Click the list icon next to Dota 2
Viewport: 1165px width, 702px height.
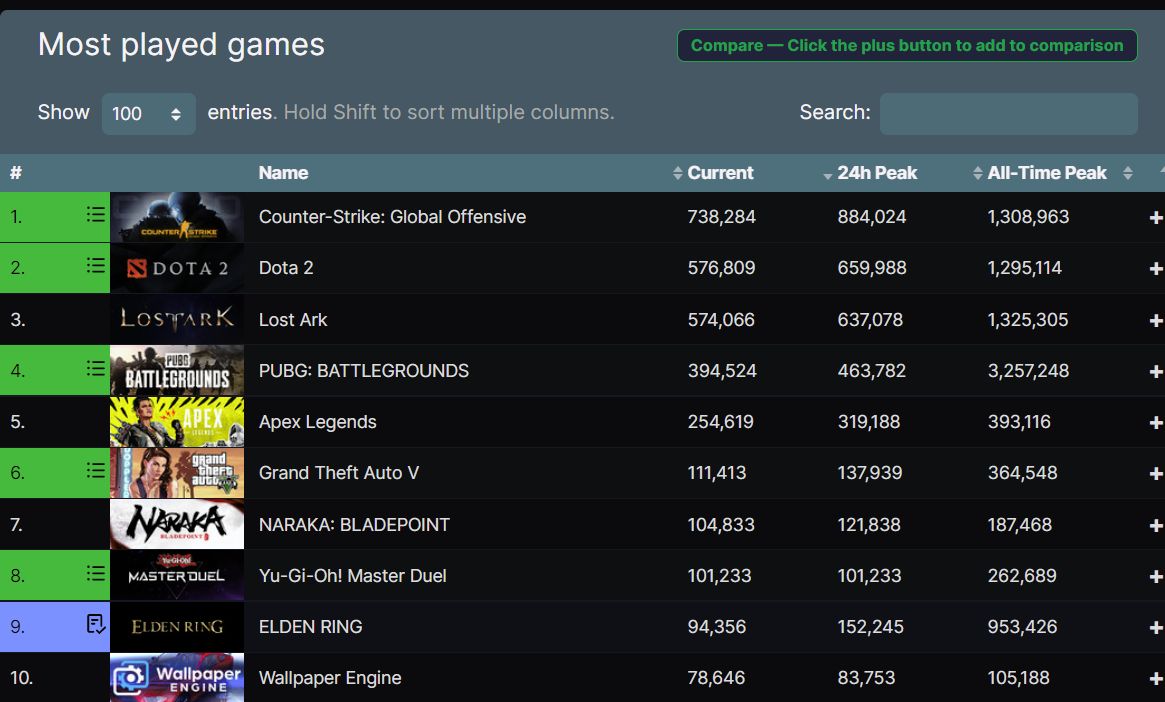(95, 265)
